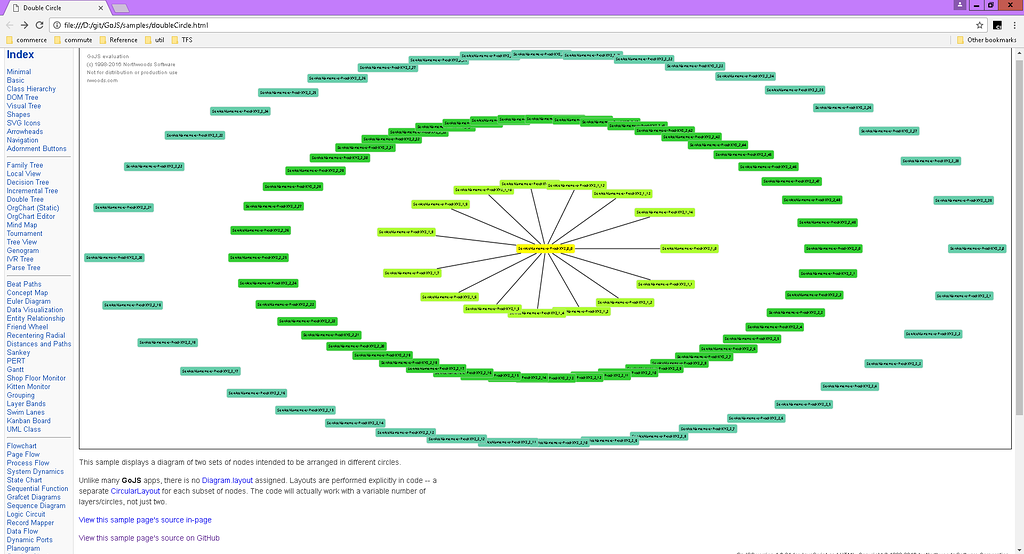Open a new tab with the new-tab button
Image resolution: width=1024 pixels, height=554 pixels.
(119, 8)
